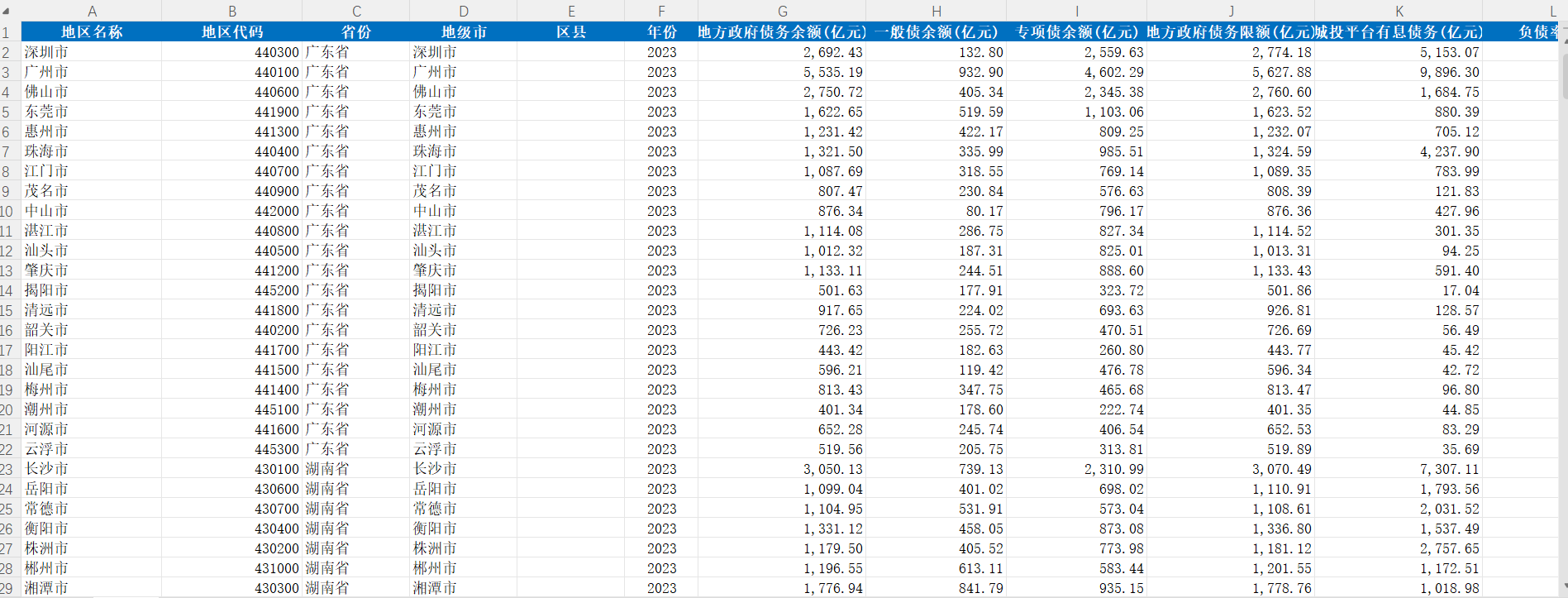Click the cell with value 7,307.11
Image resolution: width=1568 pixels, height=598 pixels.
[1399, 469]
